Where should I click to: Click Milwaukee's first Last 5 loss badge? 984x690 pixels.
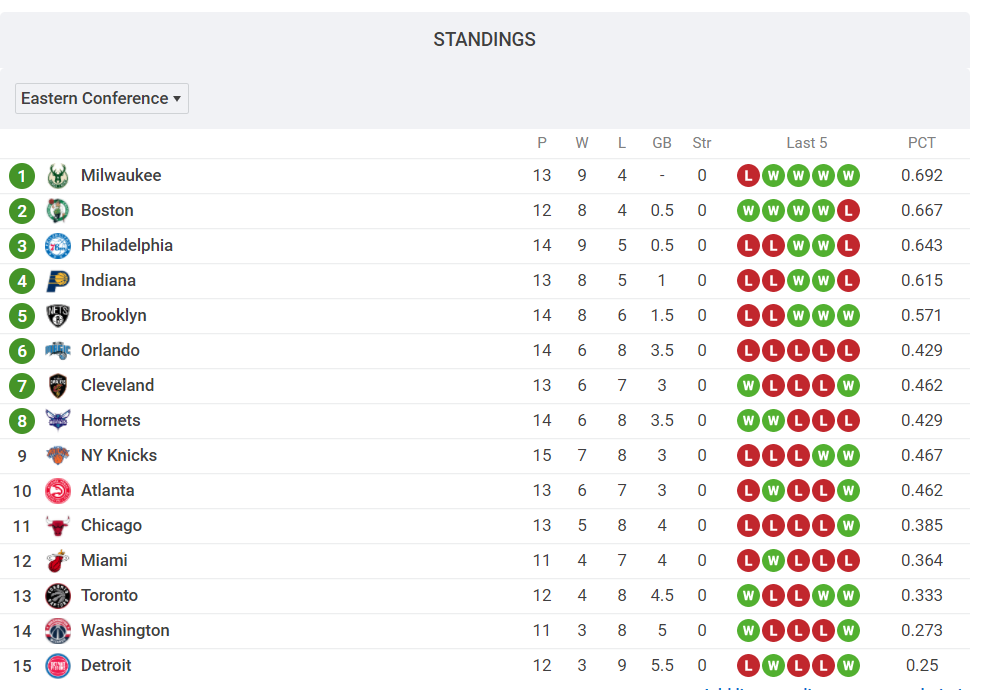coord(748,176)
